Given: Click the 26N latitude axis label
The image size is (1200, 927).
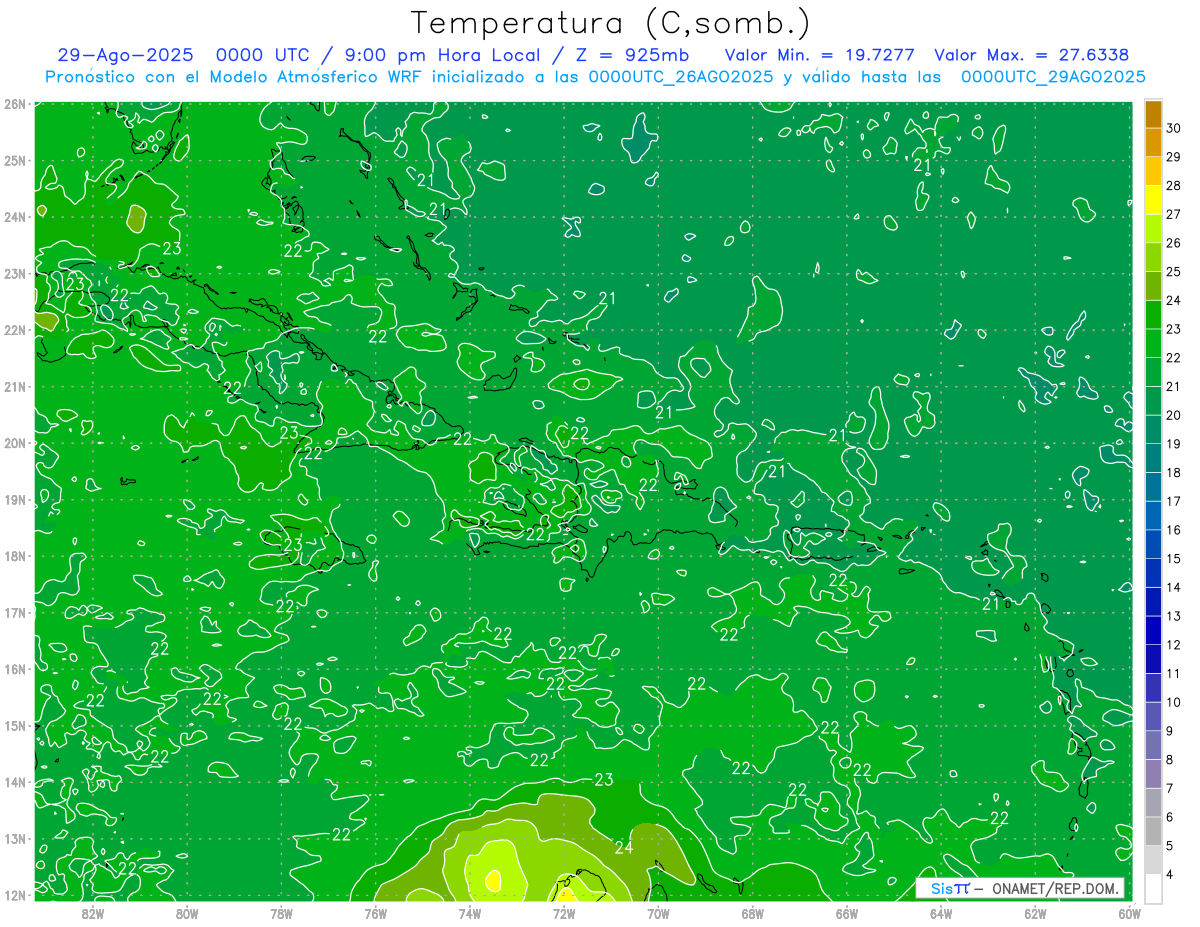Looking at the screenshot, I should coord(14,104).
